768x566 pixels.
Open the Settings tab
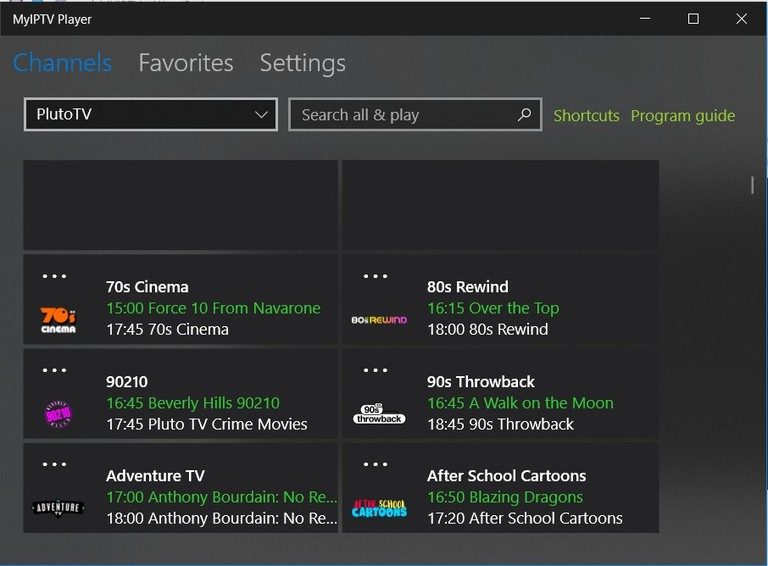pos(303,63)
